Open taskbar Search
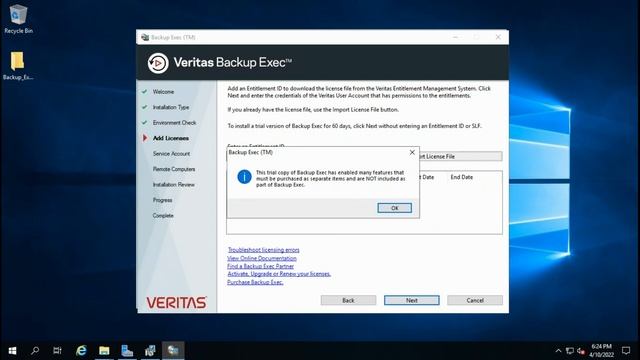Image resolution: width=640 pixels, height=360 pixels. coord(35,351)
